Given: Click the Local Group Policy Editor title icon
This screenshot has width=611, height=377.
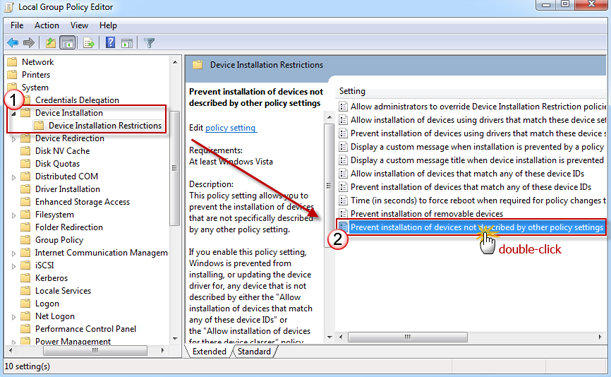Looking at the screenshot, I should coord(9,7).
